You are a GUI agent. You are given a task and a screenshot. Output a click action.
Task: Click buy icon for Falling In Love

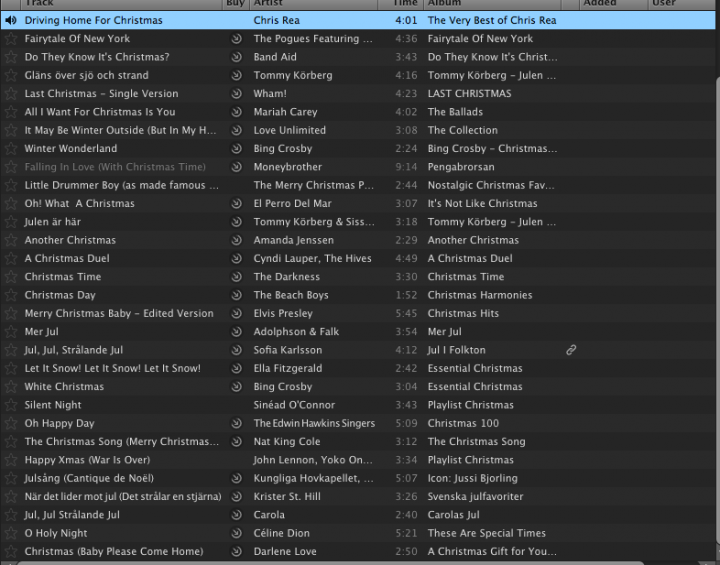(236, 167)
